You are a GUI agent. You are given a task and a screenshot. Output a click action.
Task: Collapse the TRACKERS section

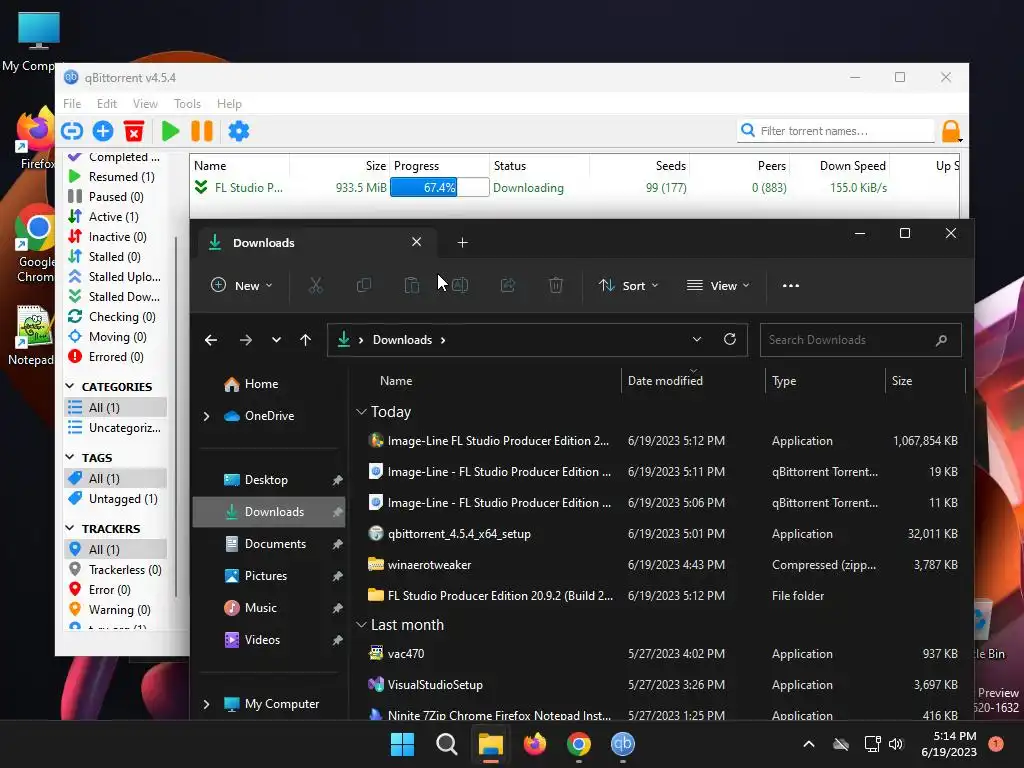70,528
